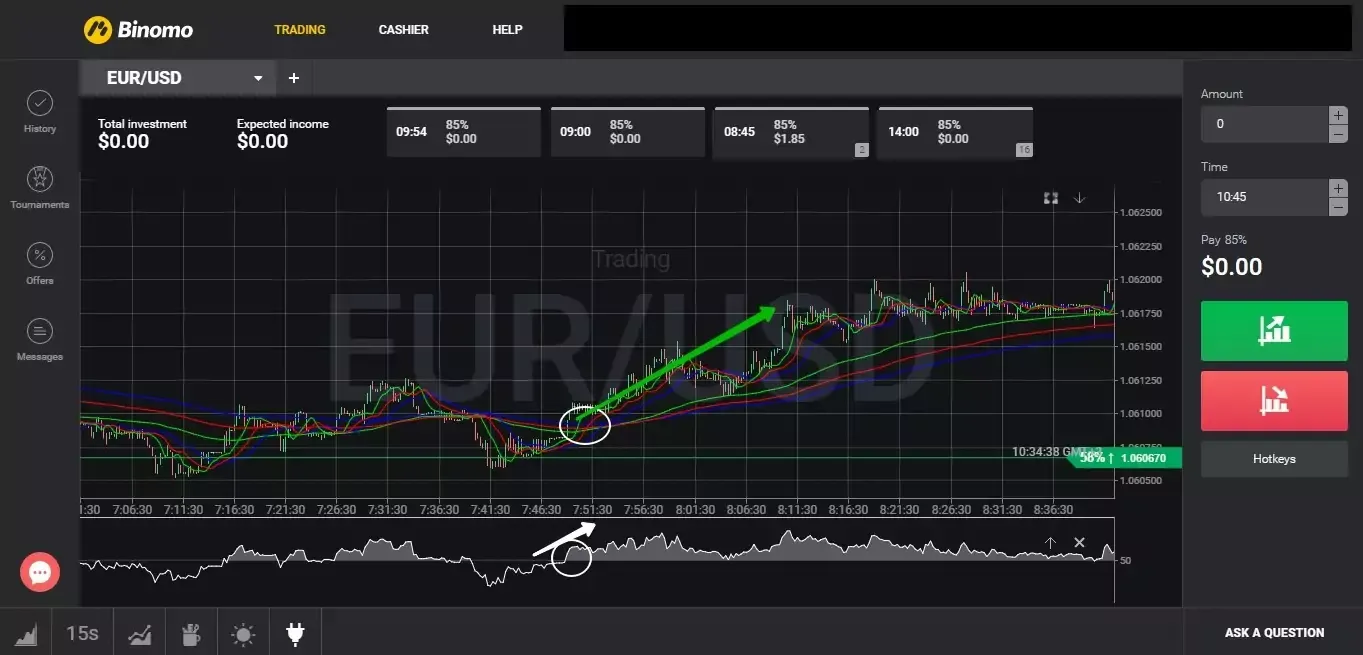Click the badge 16 on the 14:00 card
Viewport: 1363px width, 655px height.
coord(1024,150)
